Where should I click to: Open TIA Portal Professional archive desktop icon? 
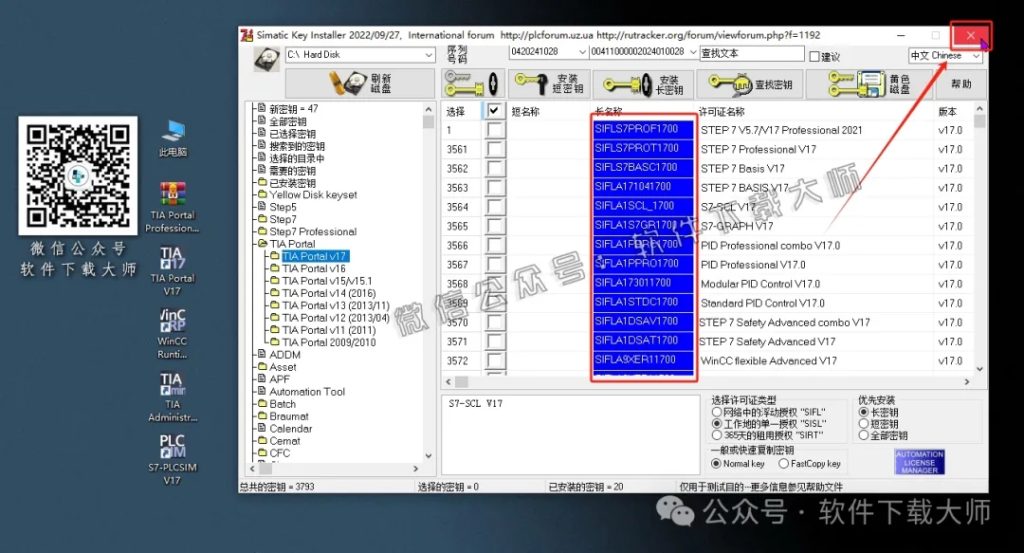[x=172, y=208]
